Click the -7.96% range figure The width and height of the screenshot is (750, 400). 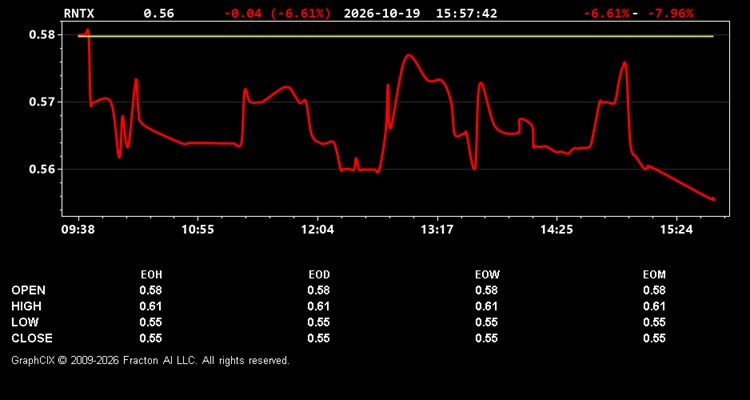click(670, 13)
